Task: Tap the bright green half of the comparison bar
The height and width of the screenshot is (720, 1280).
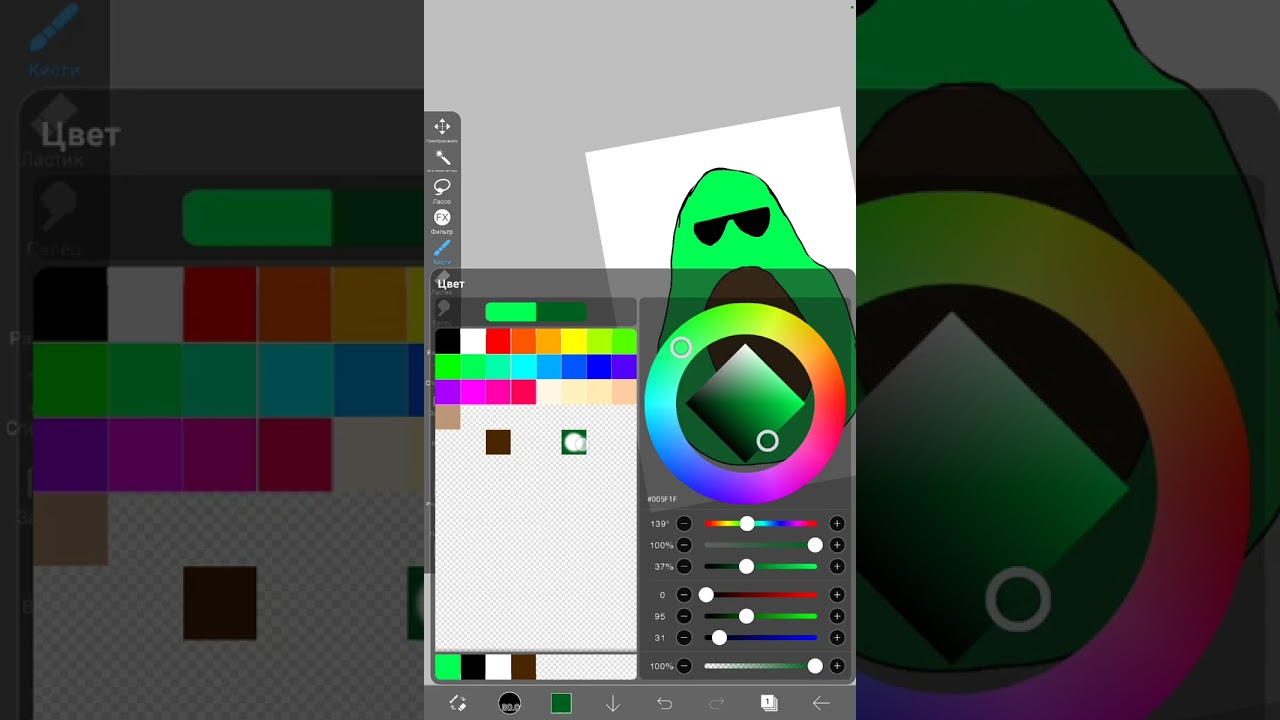Action: (x=511, y=312)
